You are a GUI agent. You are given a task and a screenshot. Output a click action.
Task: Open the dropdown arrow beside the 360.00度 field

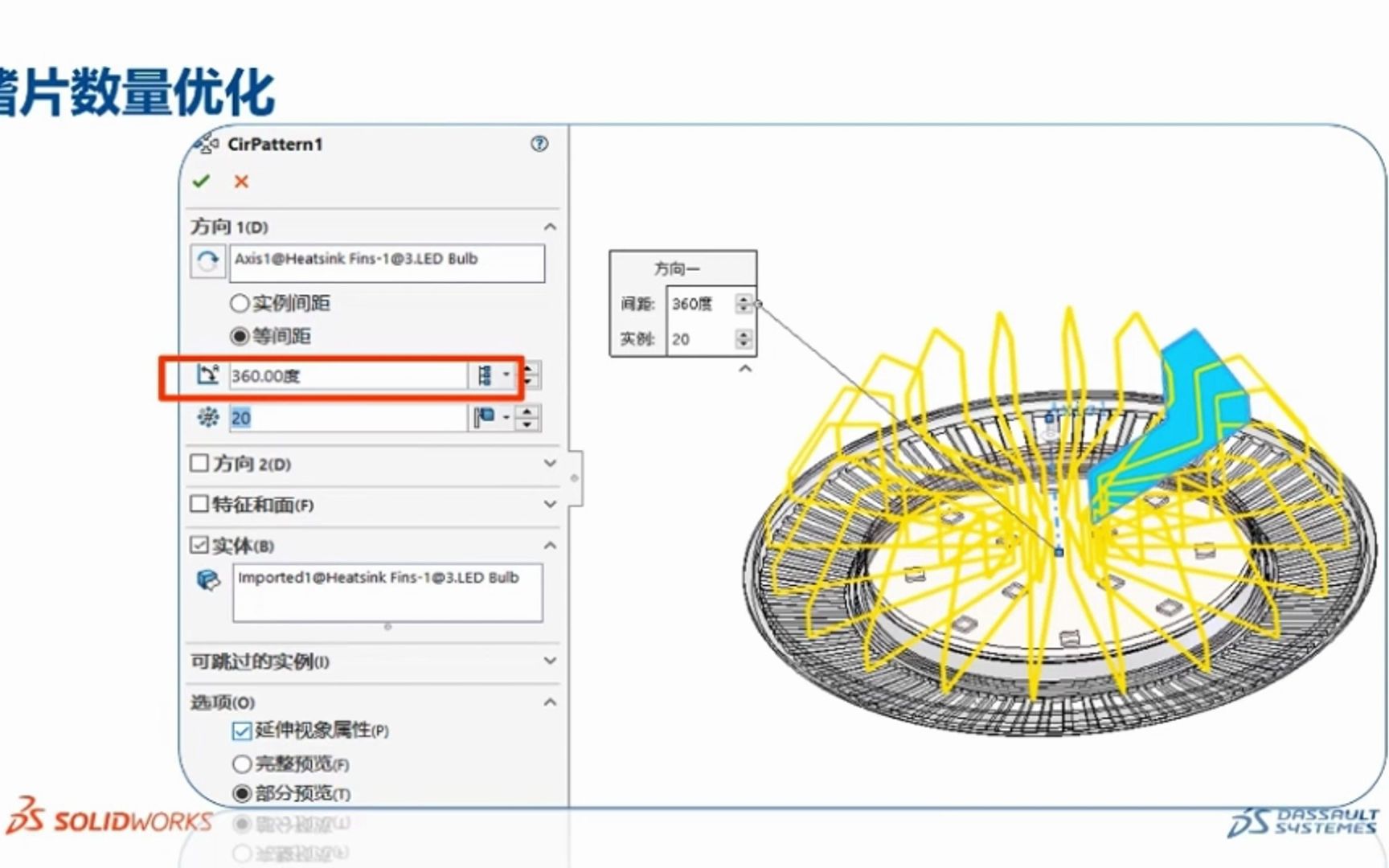point(506,375)
